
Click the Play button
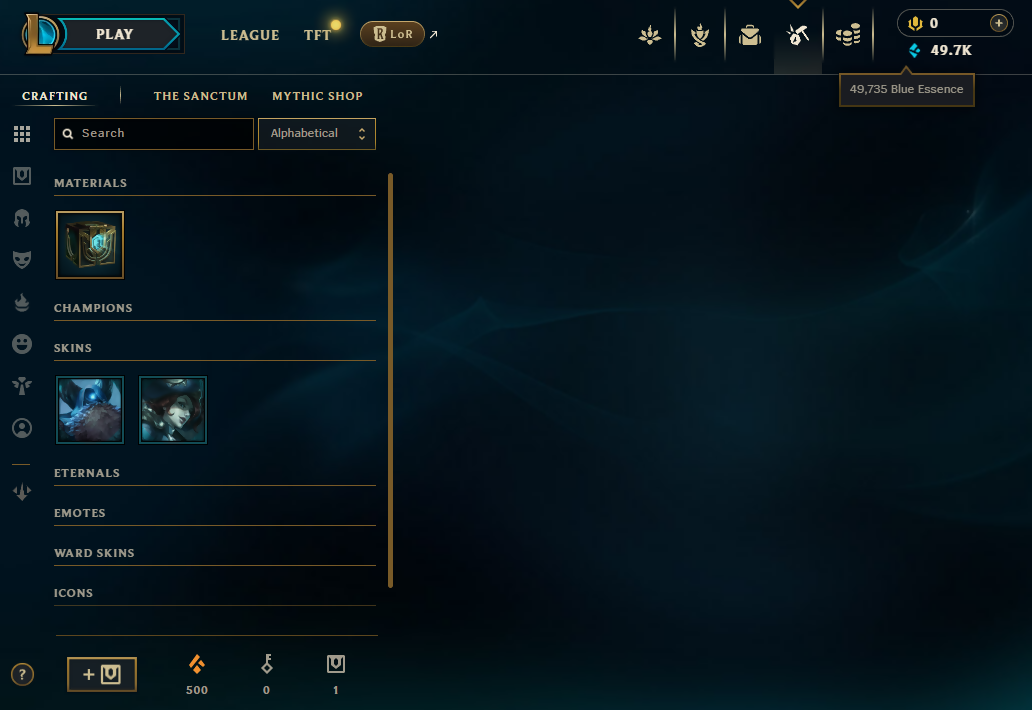tap(114, 34)
